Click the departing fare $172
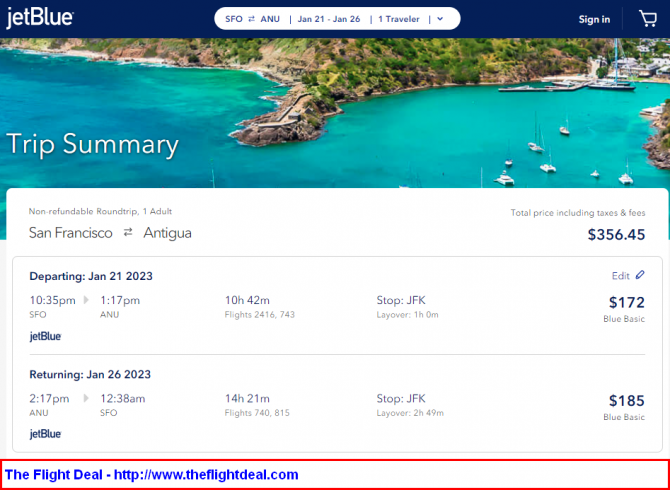Image resolution: width=670 pixels, height=490 pixels. [627, 302]
